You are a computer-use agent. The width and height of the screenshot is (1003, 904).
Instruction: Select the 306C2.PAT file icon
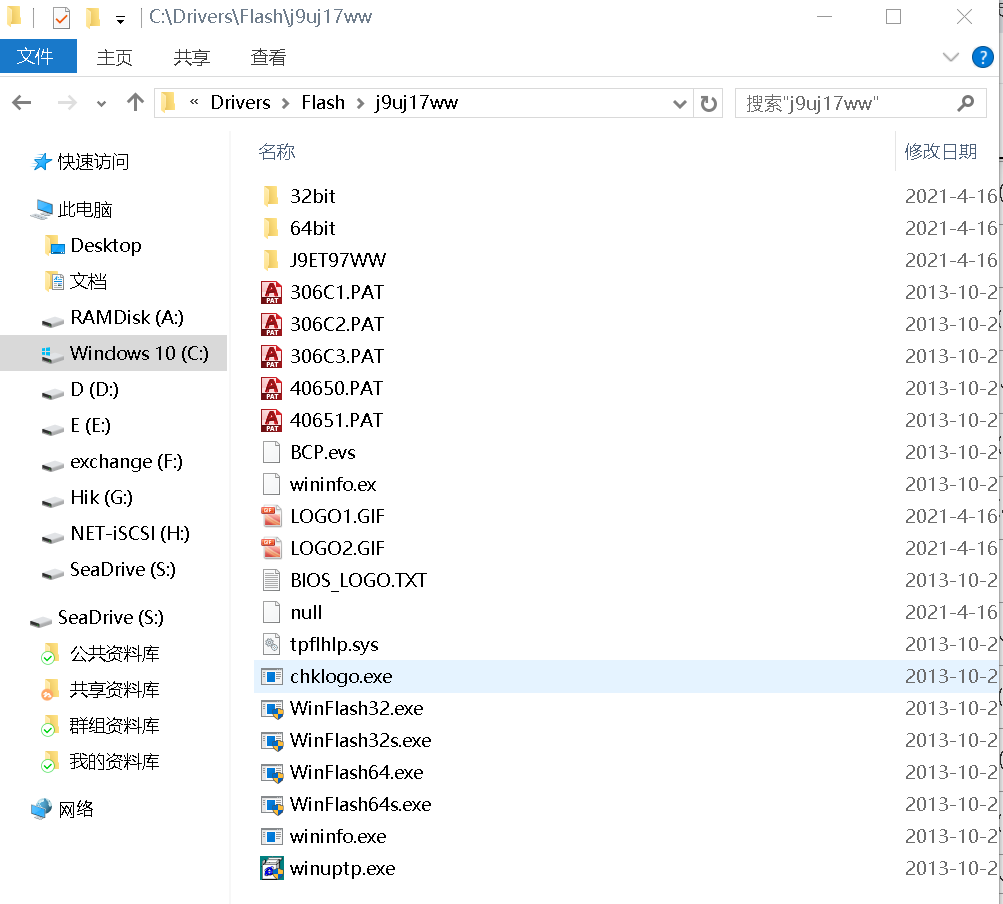[271, 324]
